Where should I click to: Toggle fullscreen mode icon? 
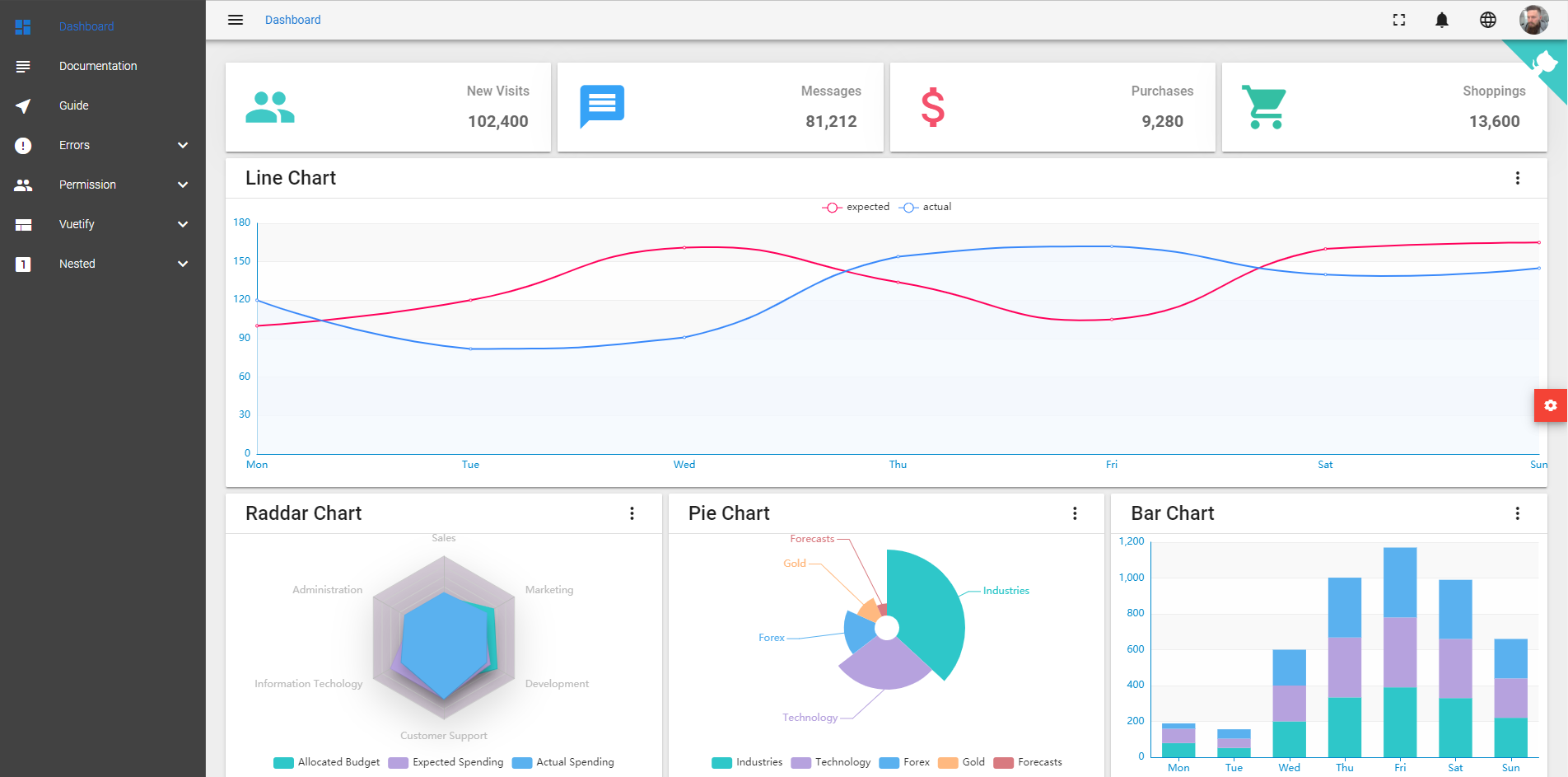tap(1399, 20)
